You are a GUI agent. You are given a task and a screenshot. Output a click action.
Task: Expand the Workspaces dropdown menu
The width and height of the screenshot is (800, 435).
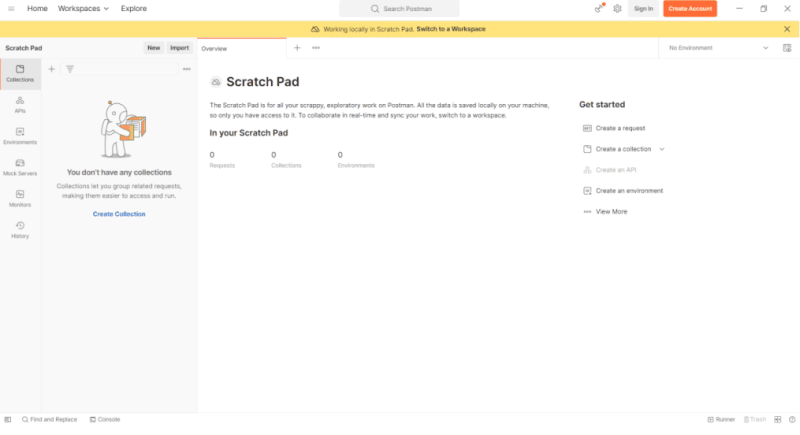(x=84, y=8)
